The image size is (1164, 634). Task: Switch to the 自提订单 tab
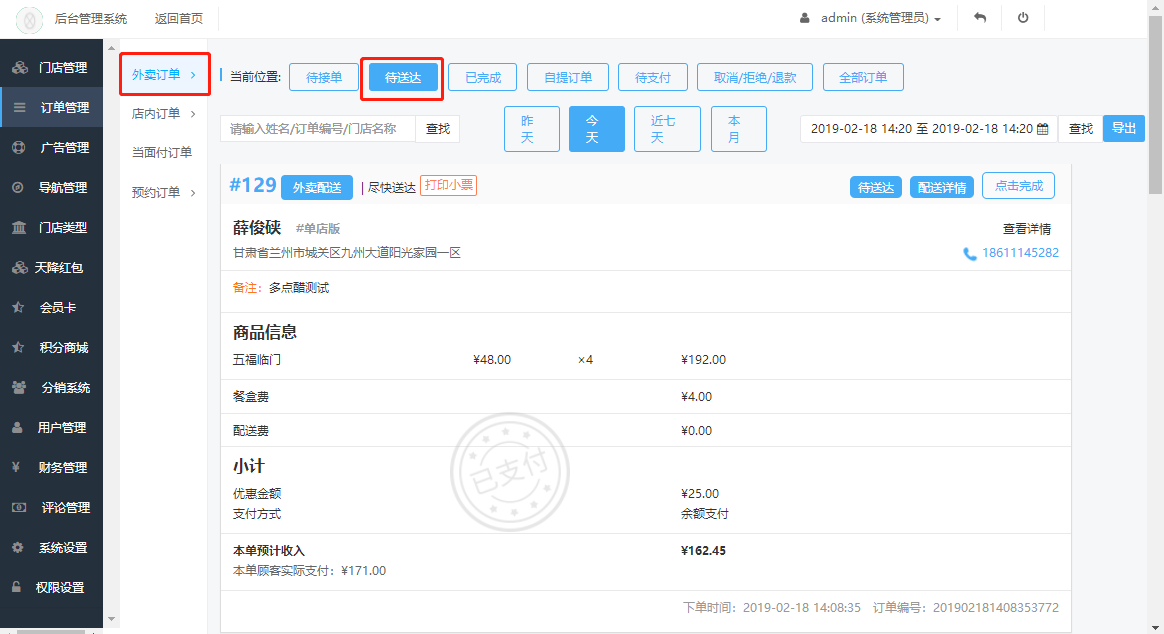pos(568,77)
